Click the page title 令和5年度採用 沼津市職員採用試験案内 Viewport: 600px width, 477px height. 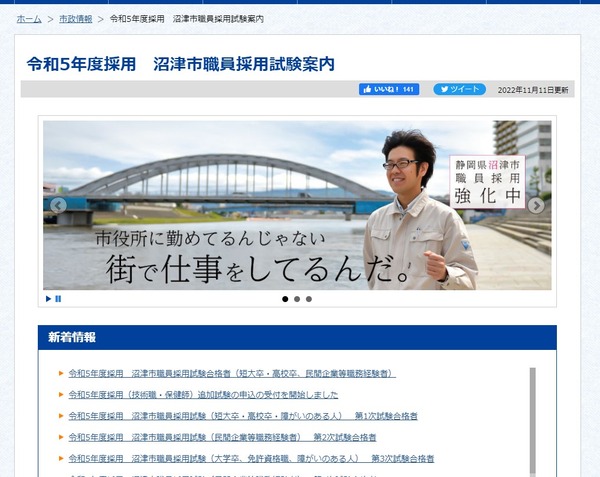point(181,64)
